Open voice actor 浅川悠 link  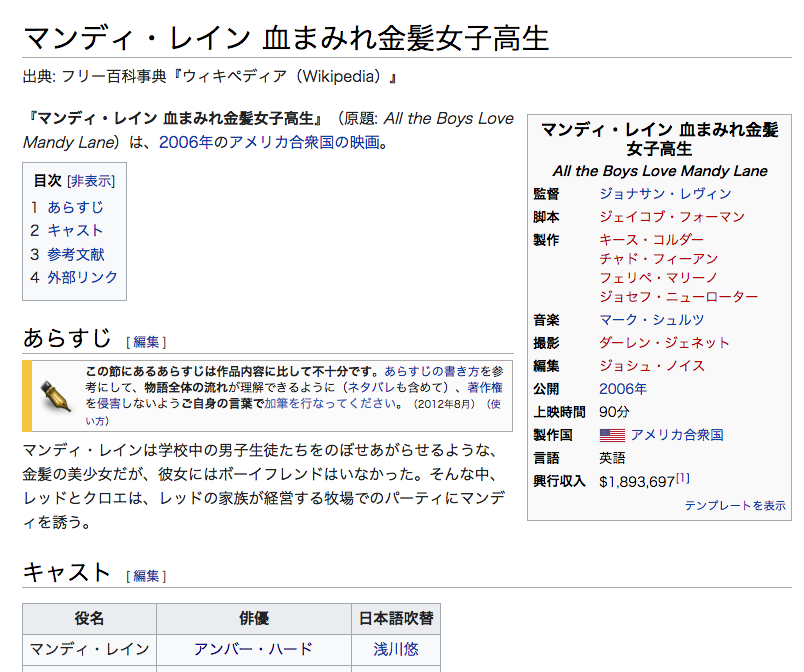396,649
